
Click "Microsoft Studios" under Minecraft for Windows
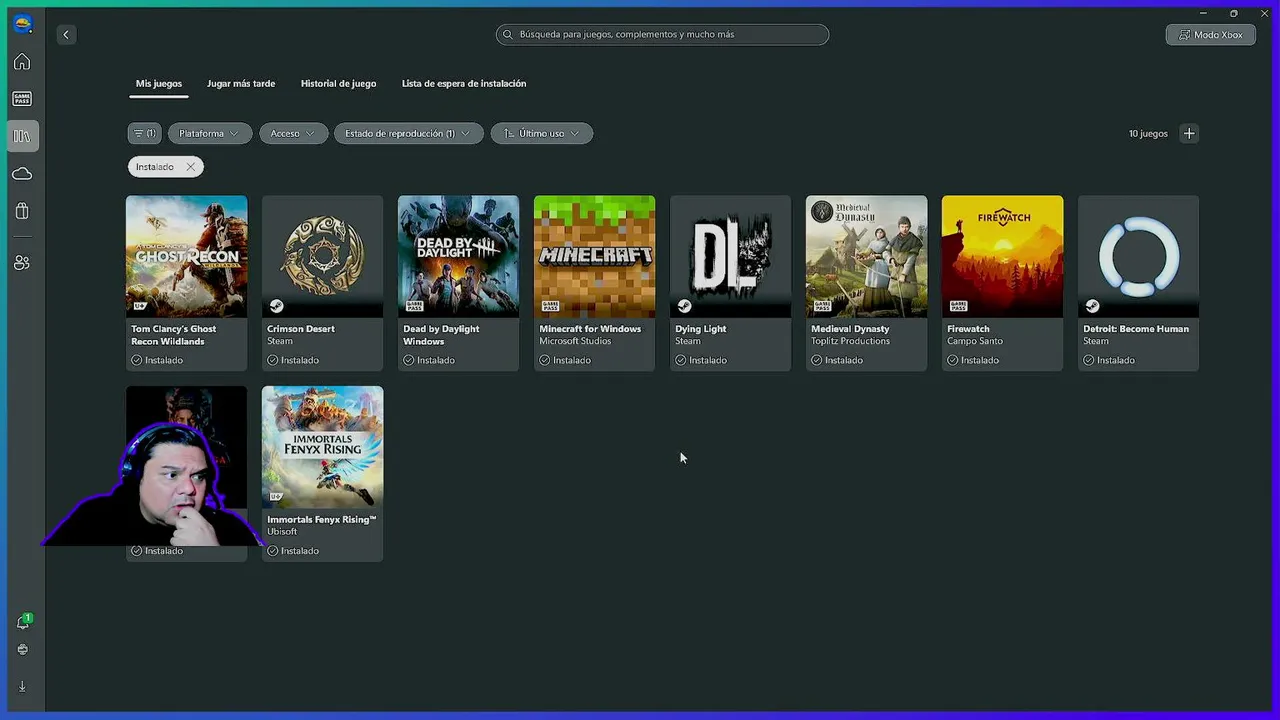(x=575, y=341)
